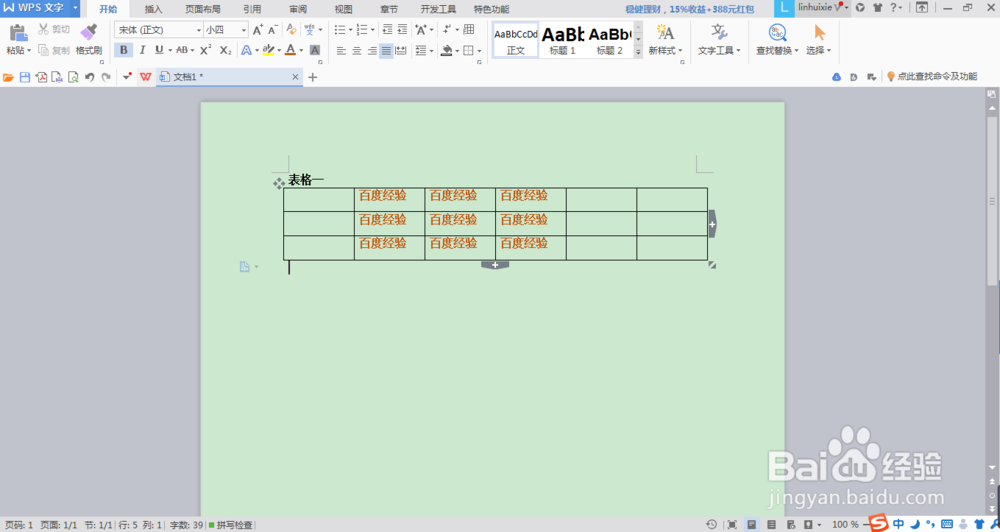Click the skin (shirt) icon in title bar
Viewport: 1000px width, 532px height.
pos(878,8)
